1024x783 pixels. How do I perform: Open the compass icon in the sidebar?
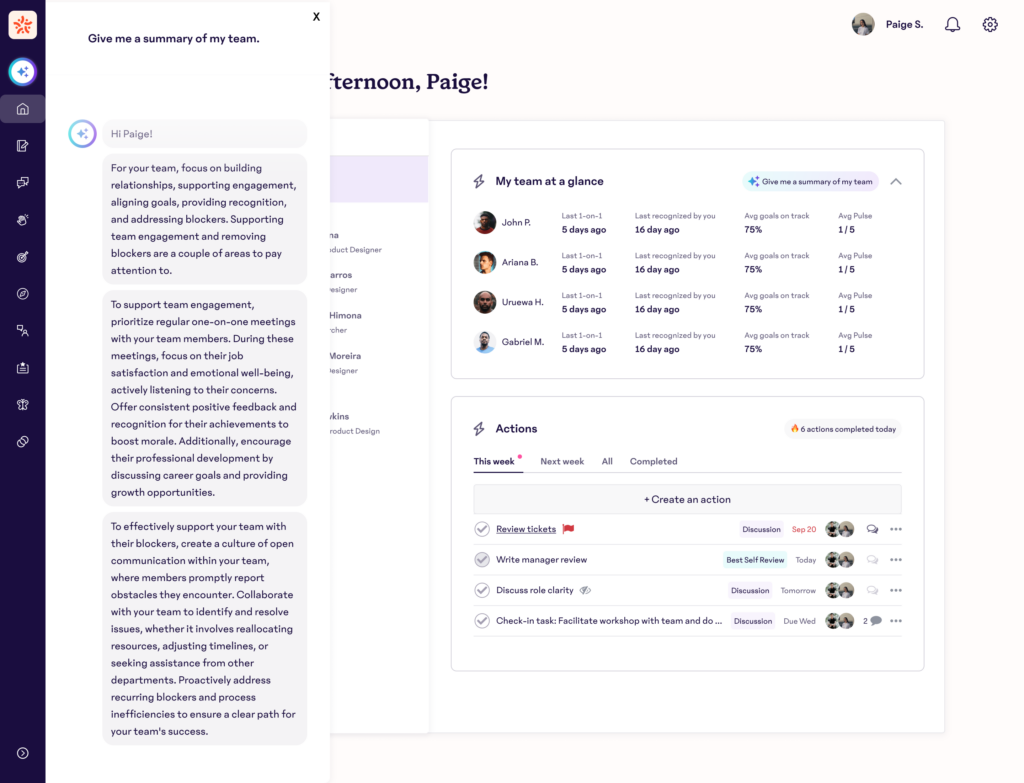pos(22,293)
